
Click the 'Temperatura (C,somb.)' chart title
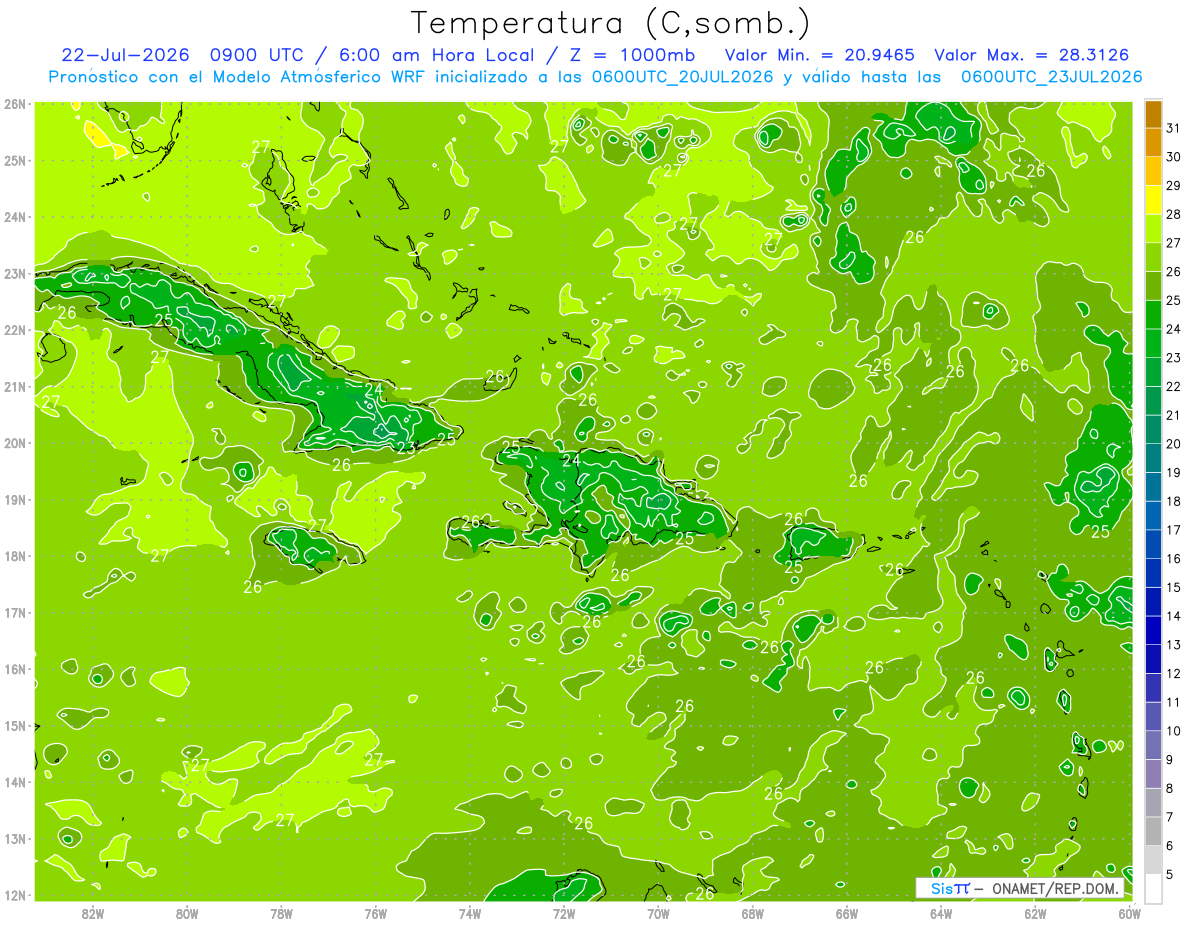coord(611,24)
